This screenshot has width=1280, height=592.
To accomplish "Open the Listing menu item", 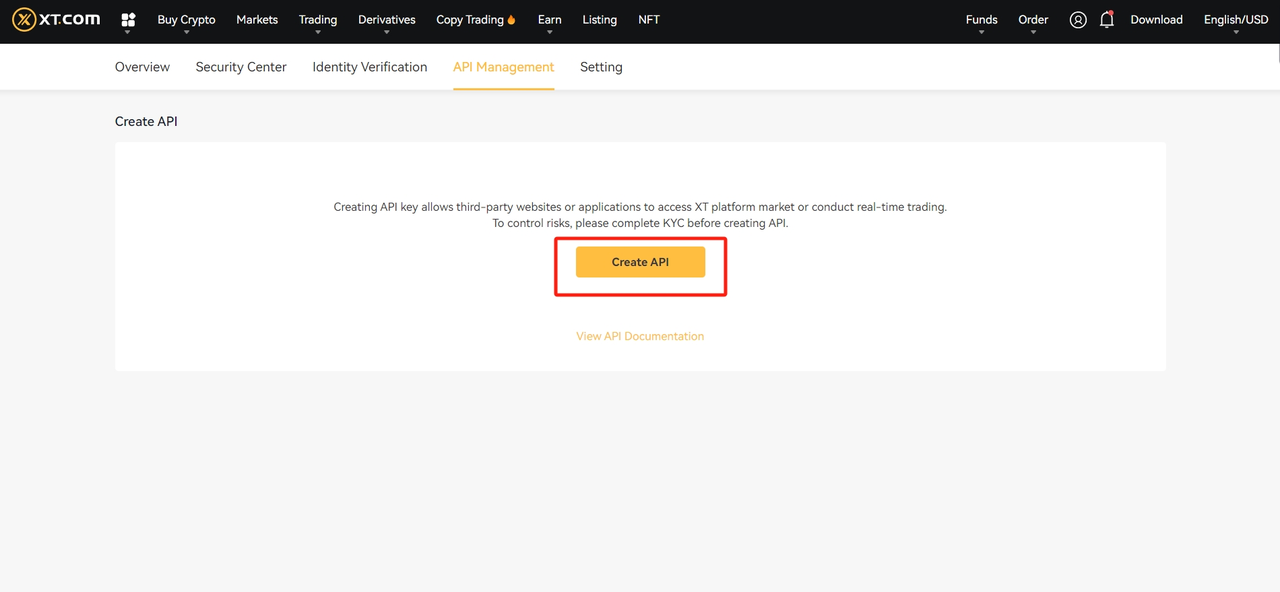I will [599, 20].
